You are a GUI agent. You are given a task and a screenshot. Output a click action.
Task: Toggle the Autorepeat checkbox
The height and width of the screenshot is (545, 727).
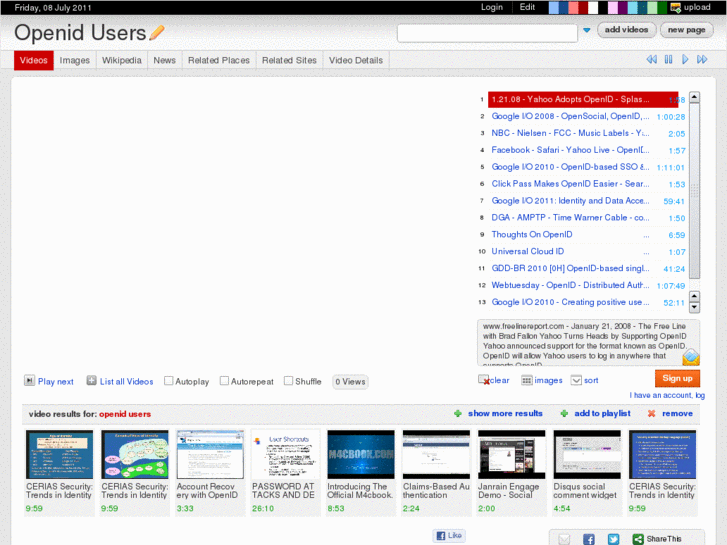click(224, 381)
